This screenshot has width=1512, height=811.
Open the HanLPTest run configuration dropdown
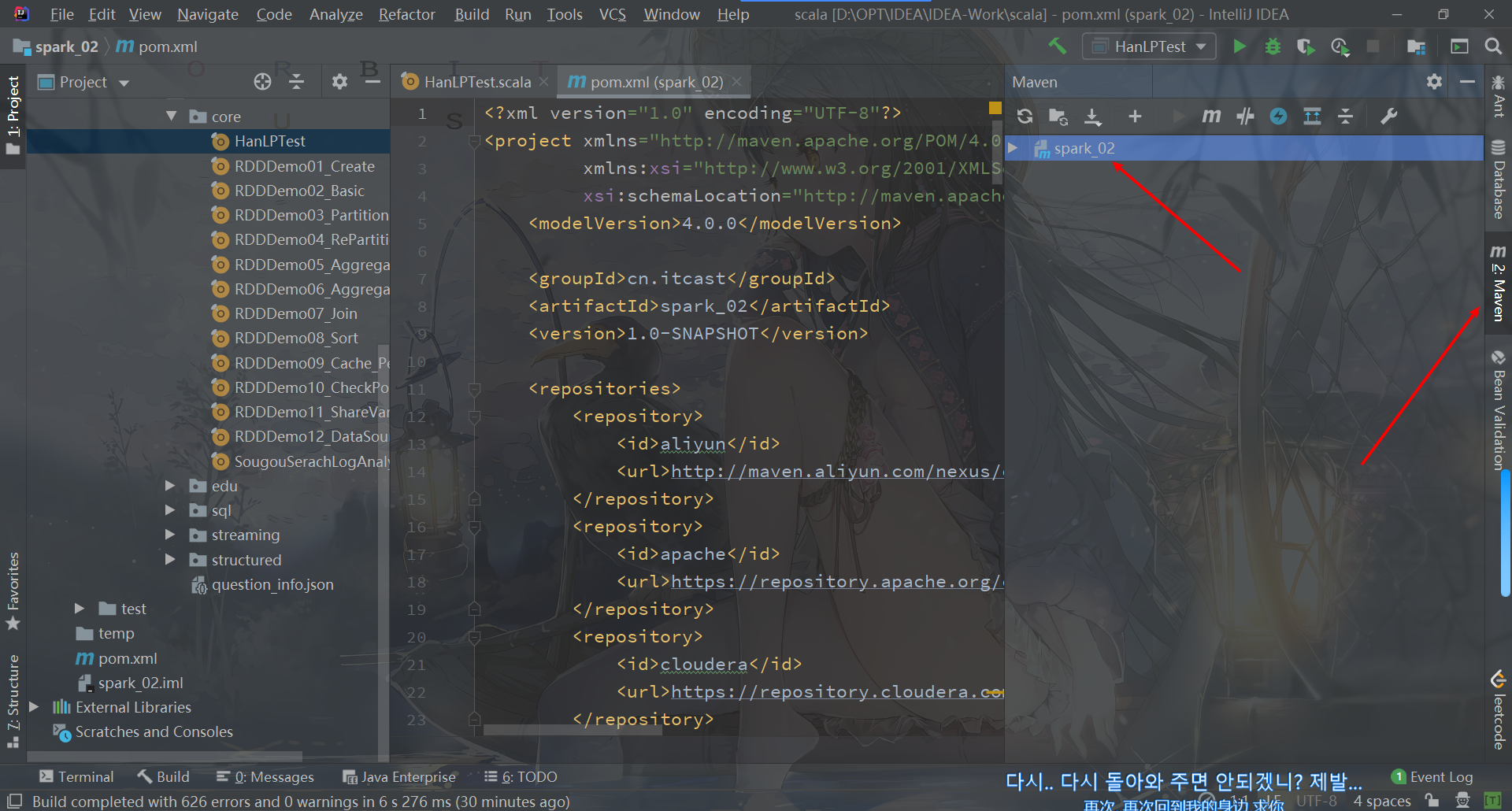point(1150,46)
